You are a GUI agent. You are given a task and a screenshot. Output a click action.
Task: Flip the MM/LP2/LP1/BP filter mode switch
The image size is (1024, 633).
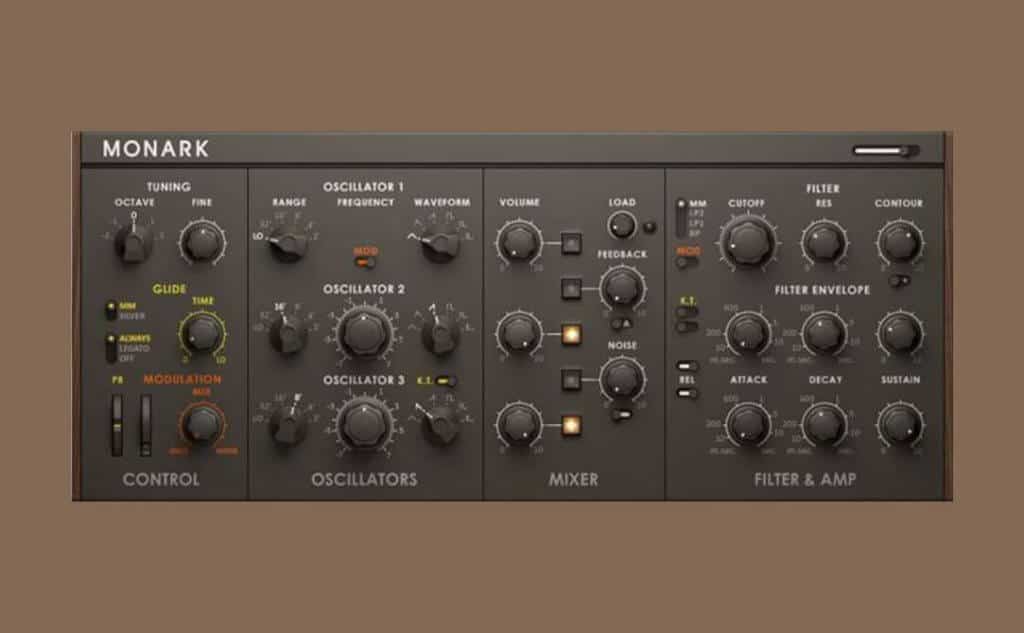pos(680,219)
